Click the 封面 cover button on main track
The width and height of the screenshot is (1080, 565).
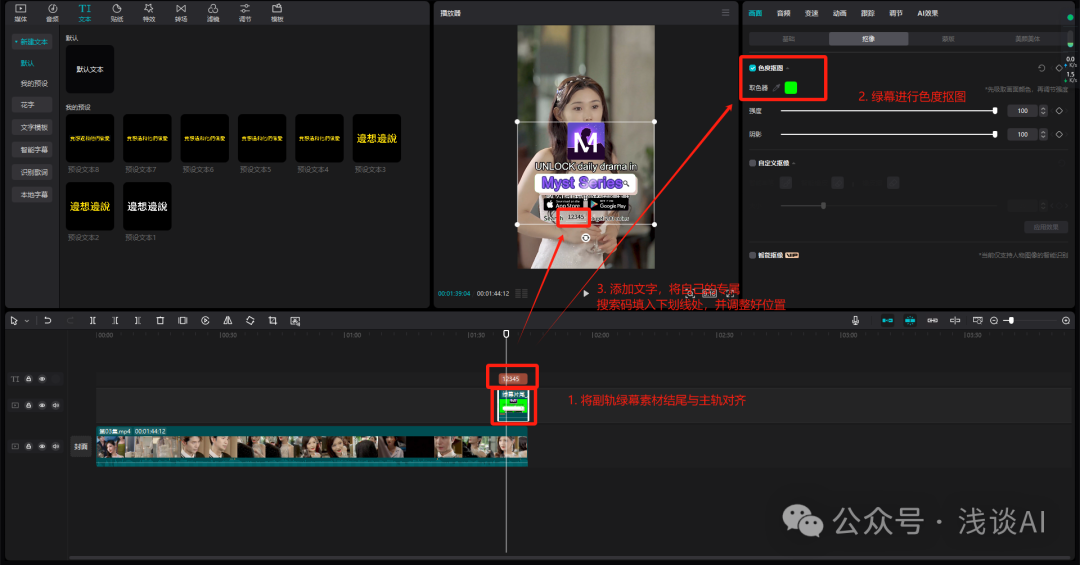(x=81, y=447)
